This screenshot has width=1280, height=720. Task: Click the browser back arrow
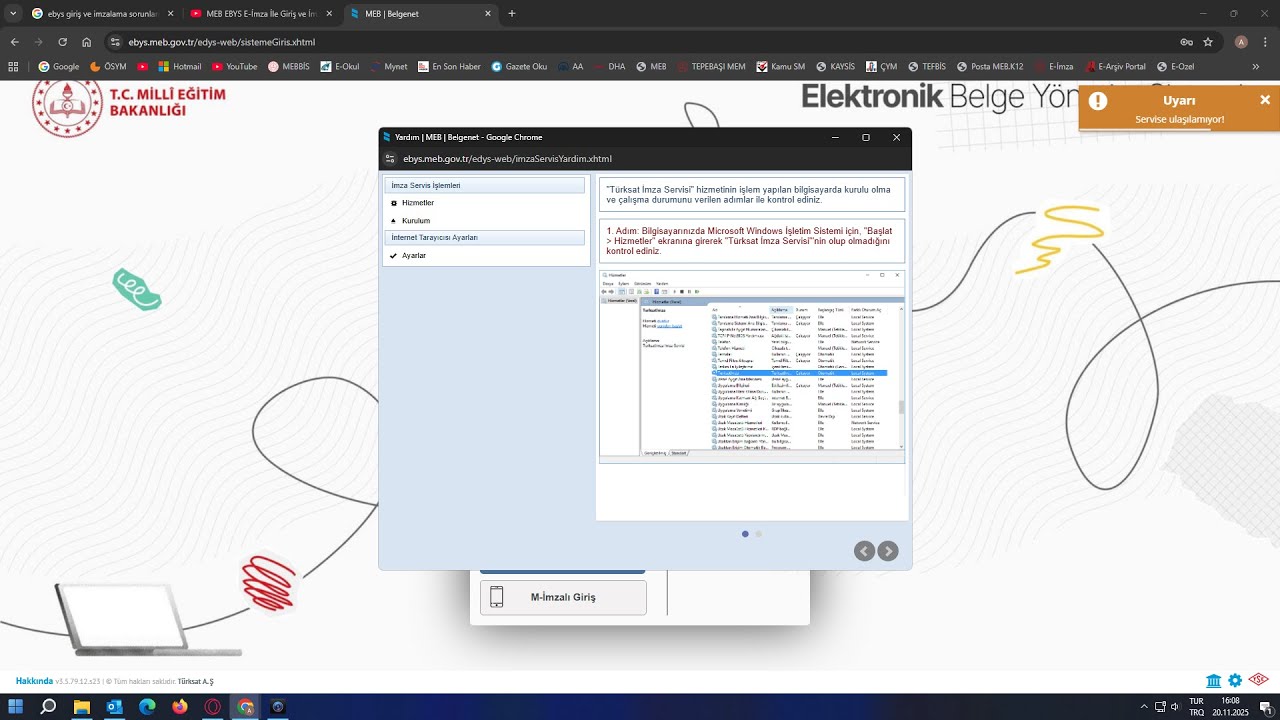click(15, 42)
